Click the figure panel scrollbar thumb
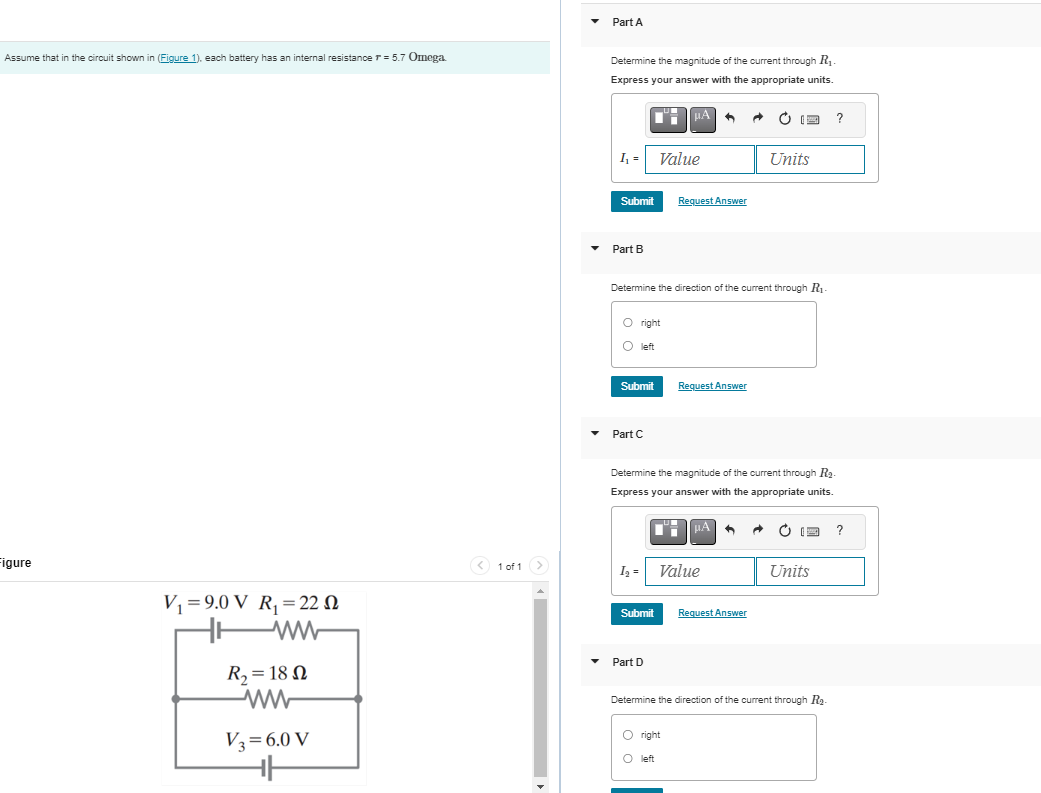 540,687
